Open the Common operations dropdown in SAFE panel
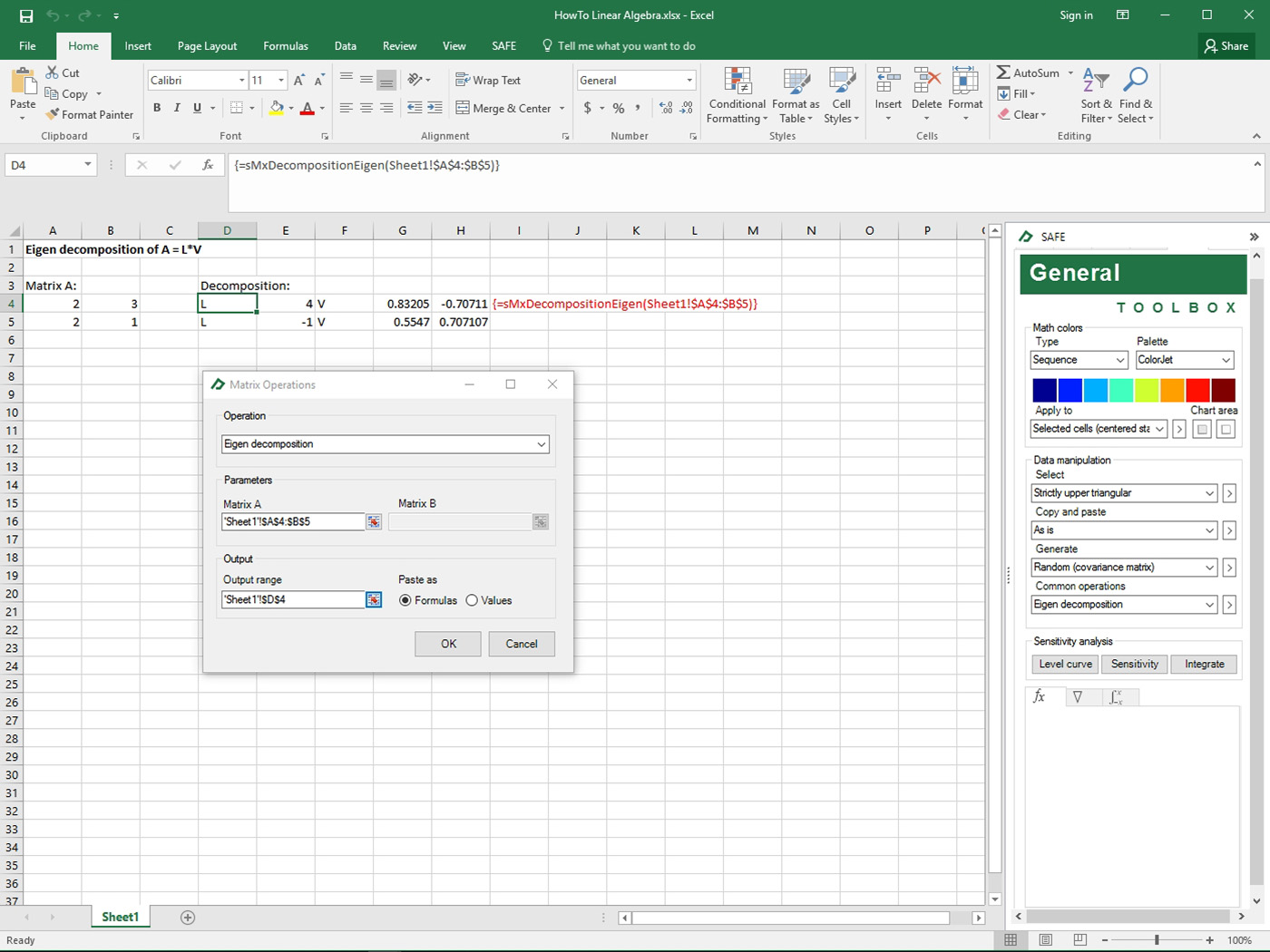Viewport: 1270px width, 952px height. point(1124,605)
